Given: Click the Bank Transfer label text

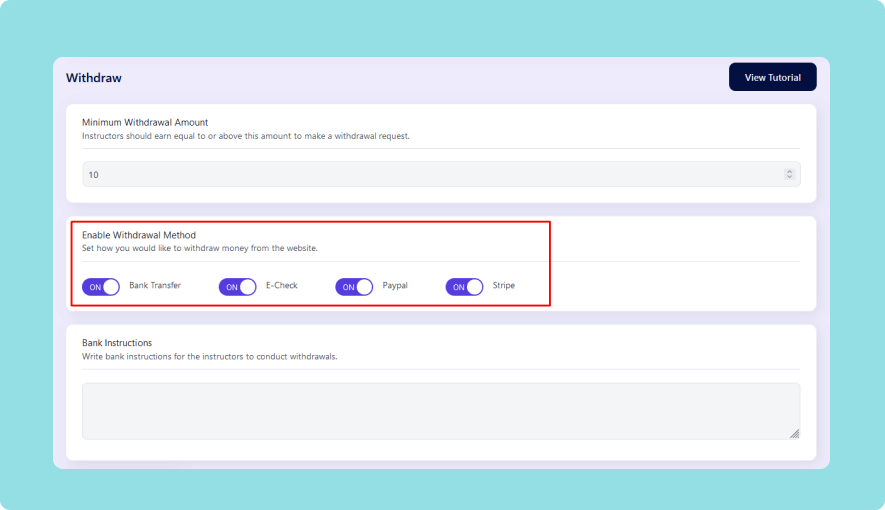Looking at the screenshot, I should (155, 286).
